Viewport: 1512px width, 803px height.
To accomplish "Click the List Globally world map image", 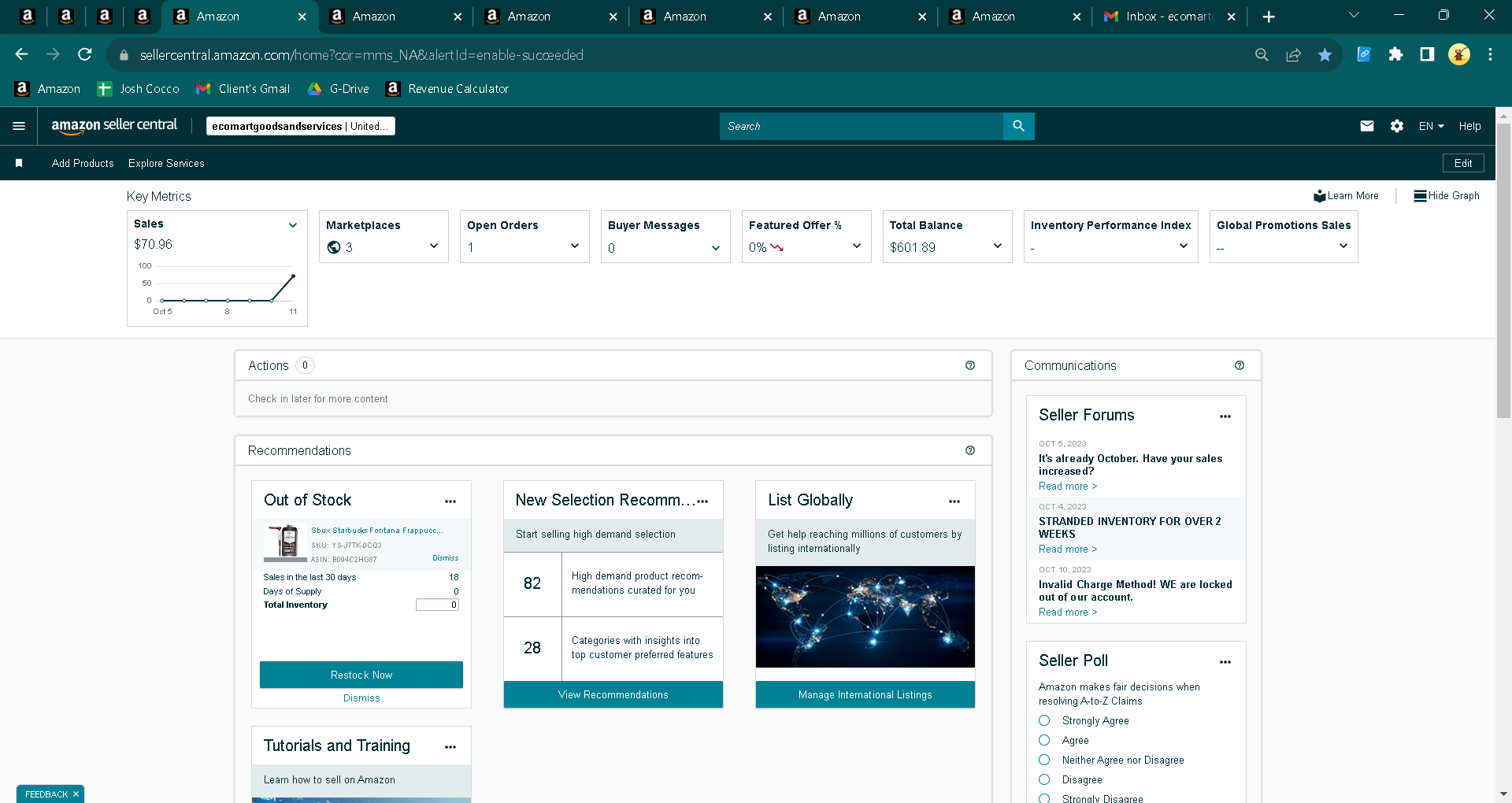I will (x=865, y=616).
